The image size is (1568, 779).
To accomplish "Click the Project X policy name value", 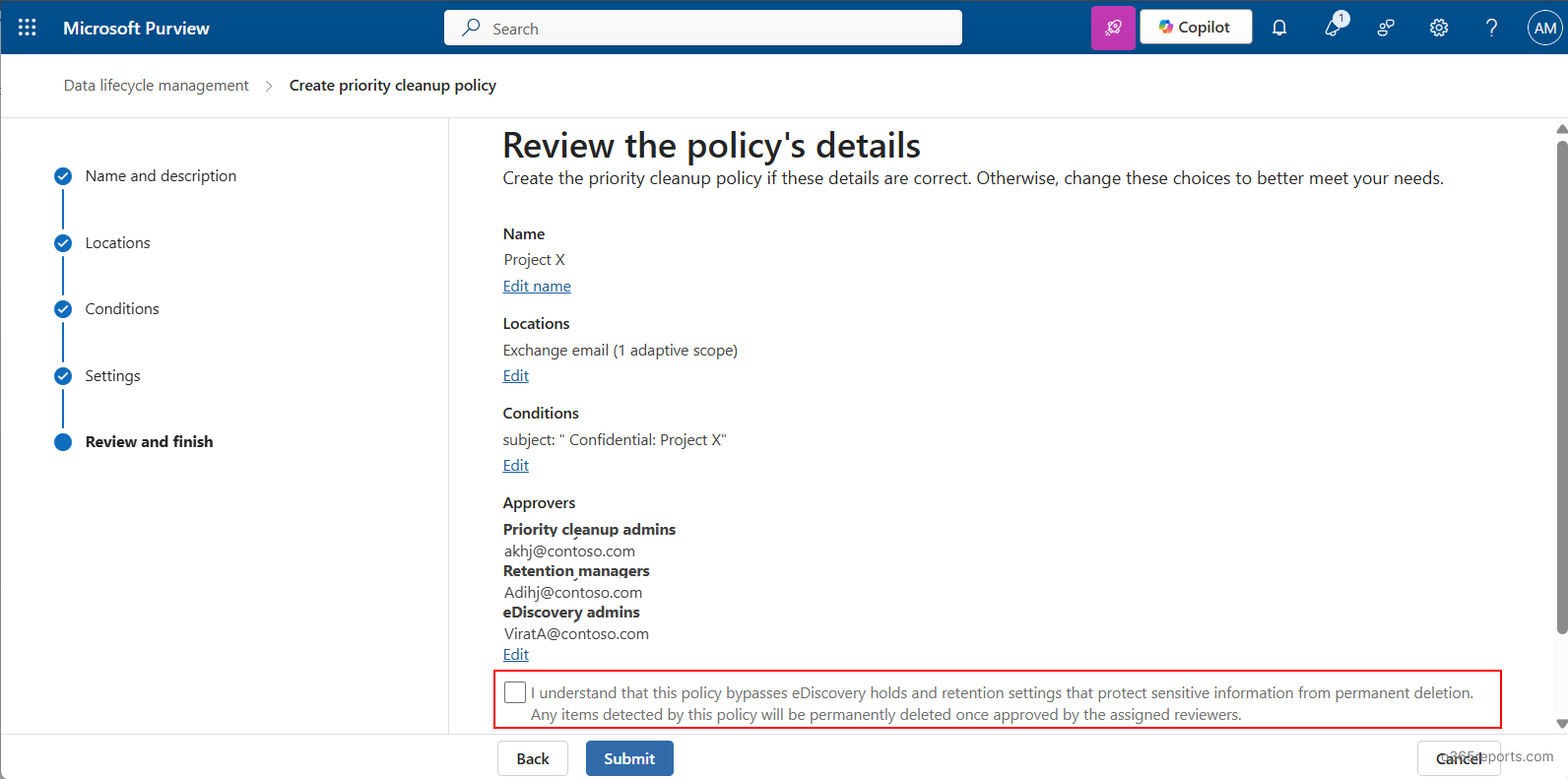I will [535, 260].
